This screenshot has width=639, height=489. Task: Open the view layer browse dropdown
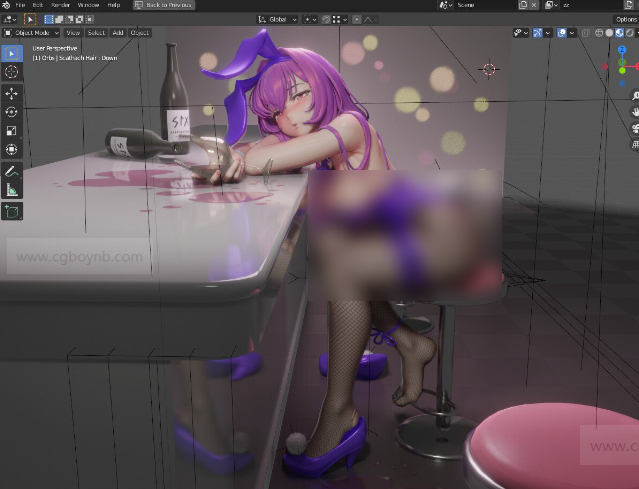pos(551,5)
